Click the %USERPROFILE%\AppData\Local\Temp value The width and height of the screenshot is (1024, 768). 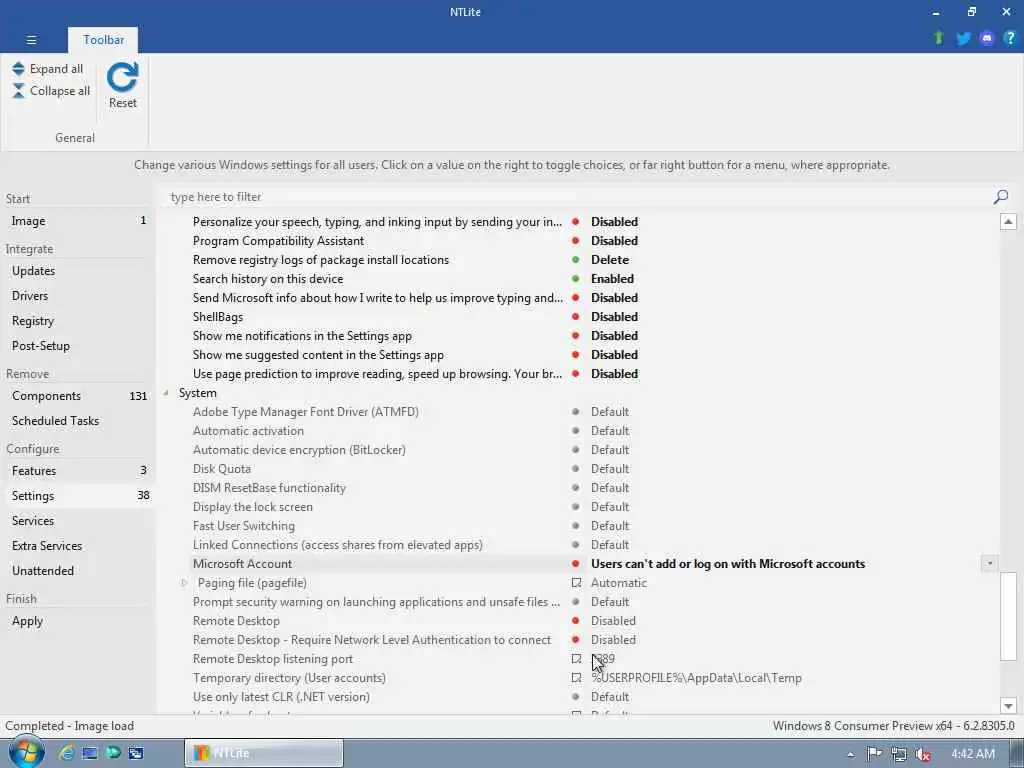click(x=696, y=678)
